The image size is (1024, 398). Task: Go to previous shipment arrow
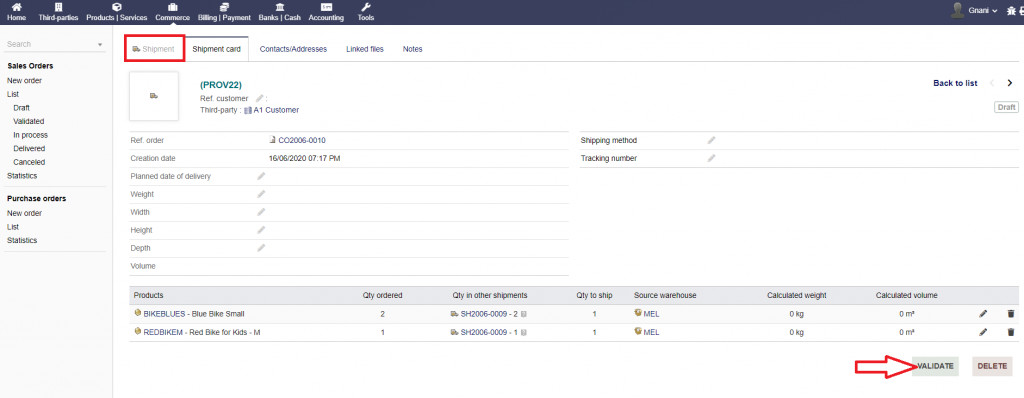[x=992, y=83]
